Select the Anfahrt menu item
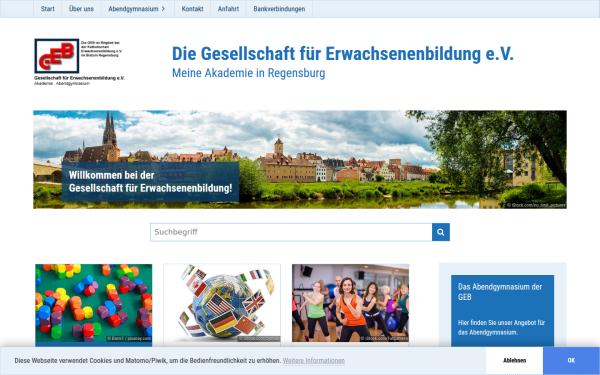 [228, 9]
